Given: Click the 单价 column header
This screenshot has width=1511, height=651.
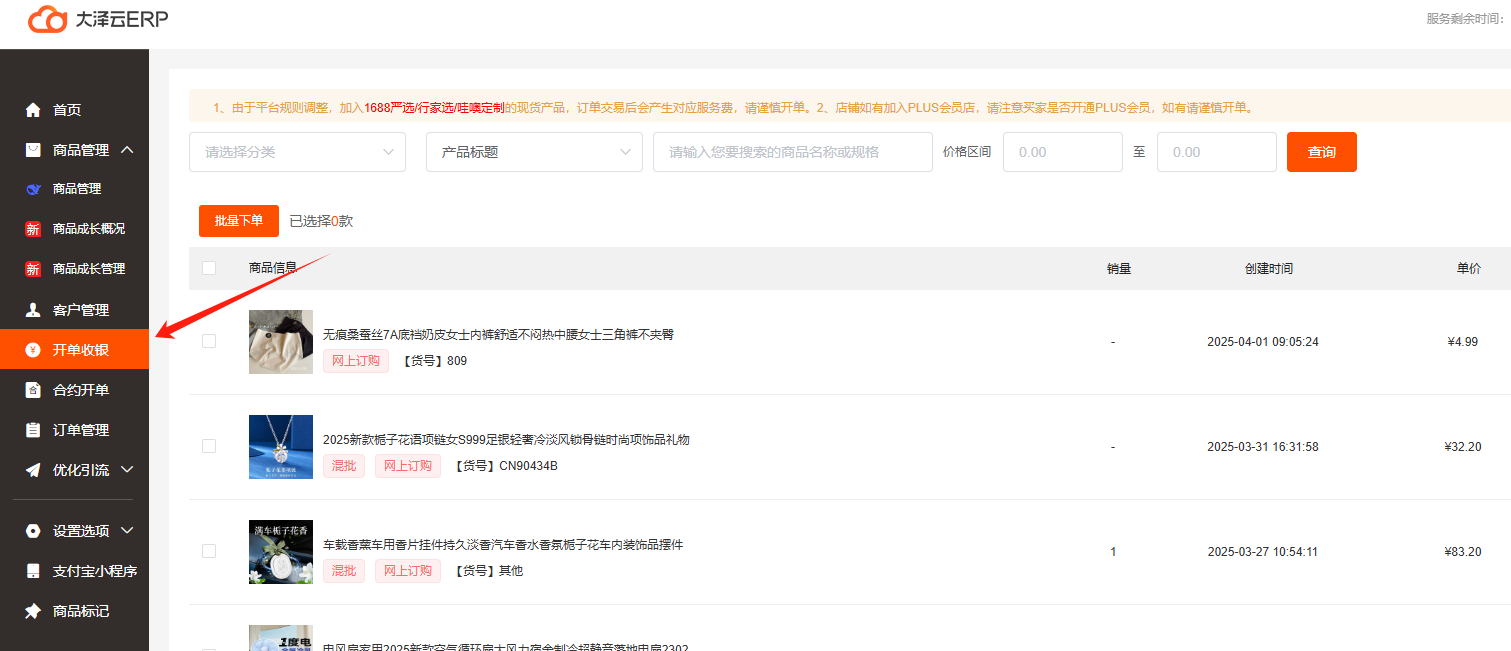Looking at the screenshot, I should click(x=1469, y=269).
